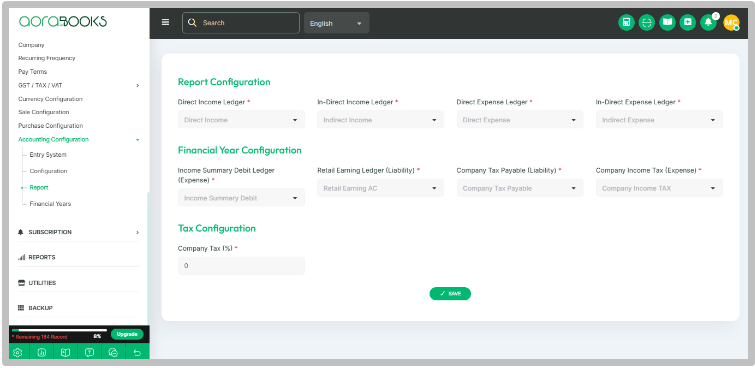Open In-Direct Income Ledger dropdown
The height and width of the screenshot is (368, 755).
tap(380, 119)
